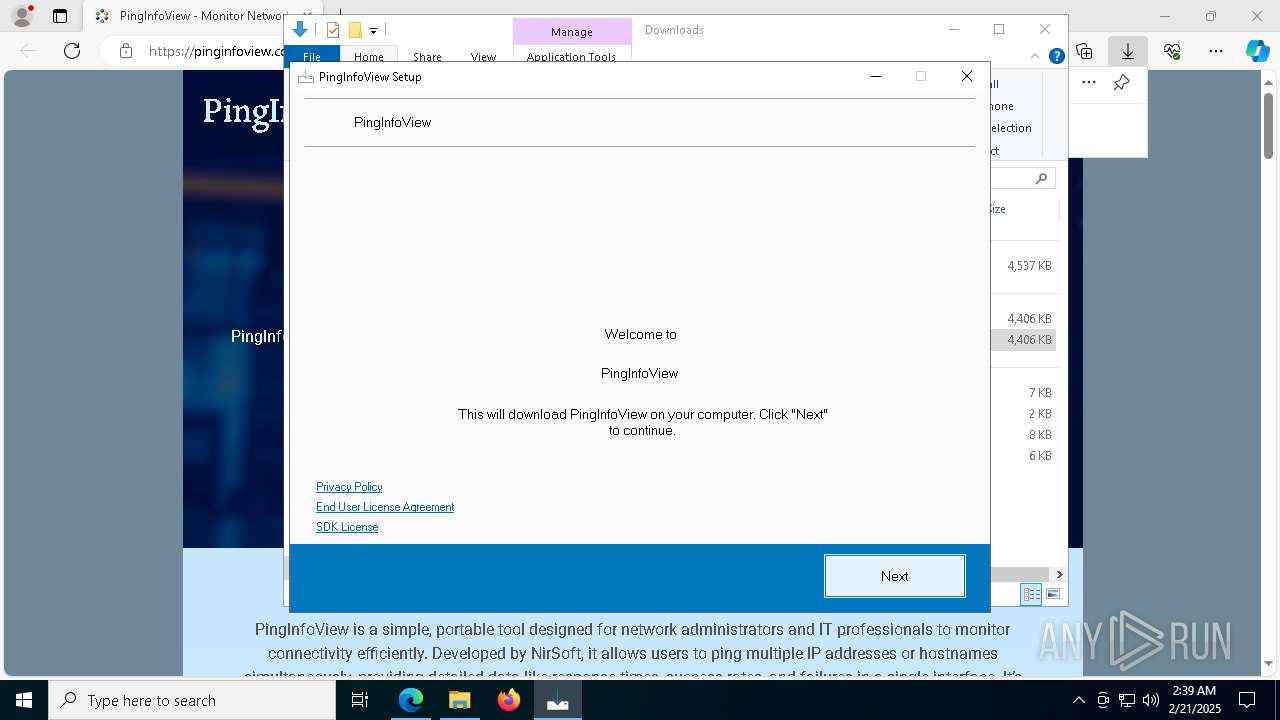The height and width of the screenshot is (720, 1280).
Task: Open the End User License Agreement link
Action: click(x=385, y=507)
